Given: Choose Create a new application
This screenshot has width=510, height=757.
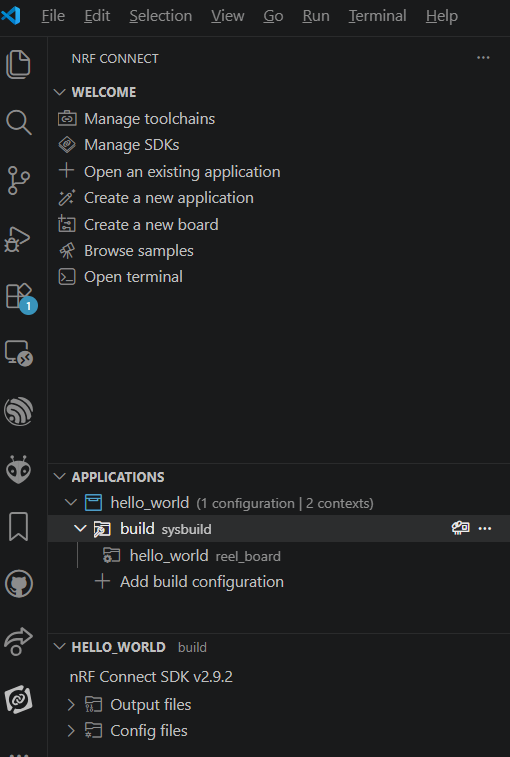Looking at the screenshot, I should click(x=169, y=197).
